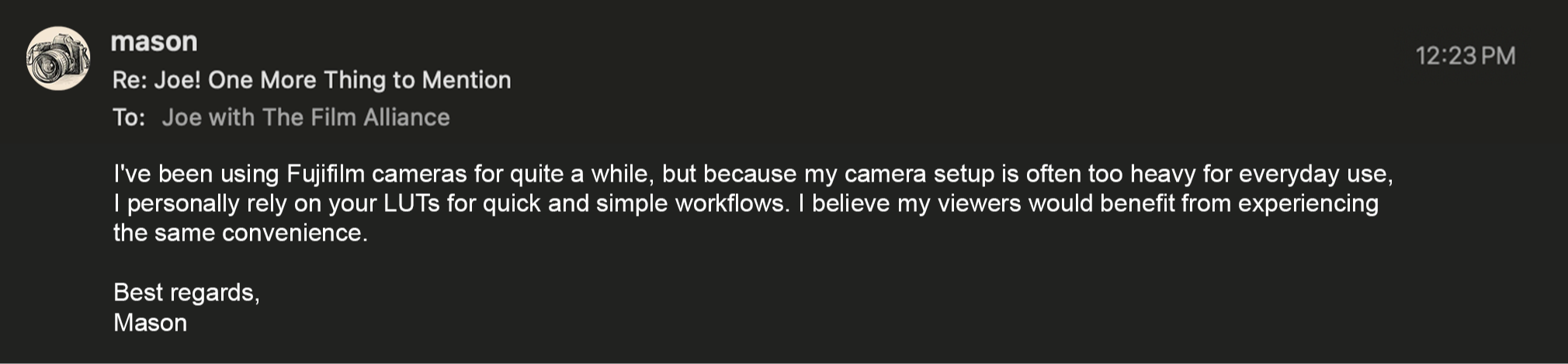Click the phrase camera setup

coord(919,174)
